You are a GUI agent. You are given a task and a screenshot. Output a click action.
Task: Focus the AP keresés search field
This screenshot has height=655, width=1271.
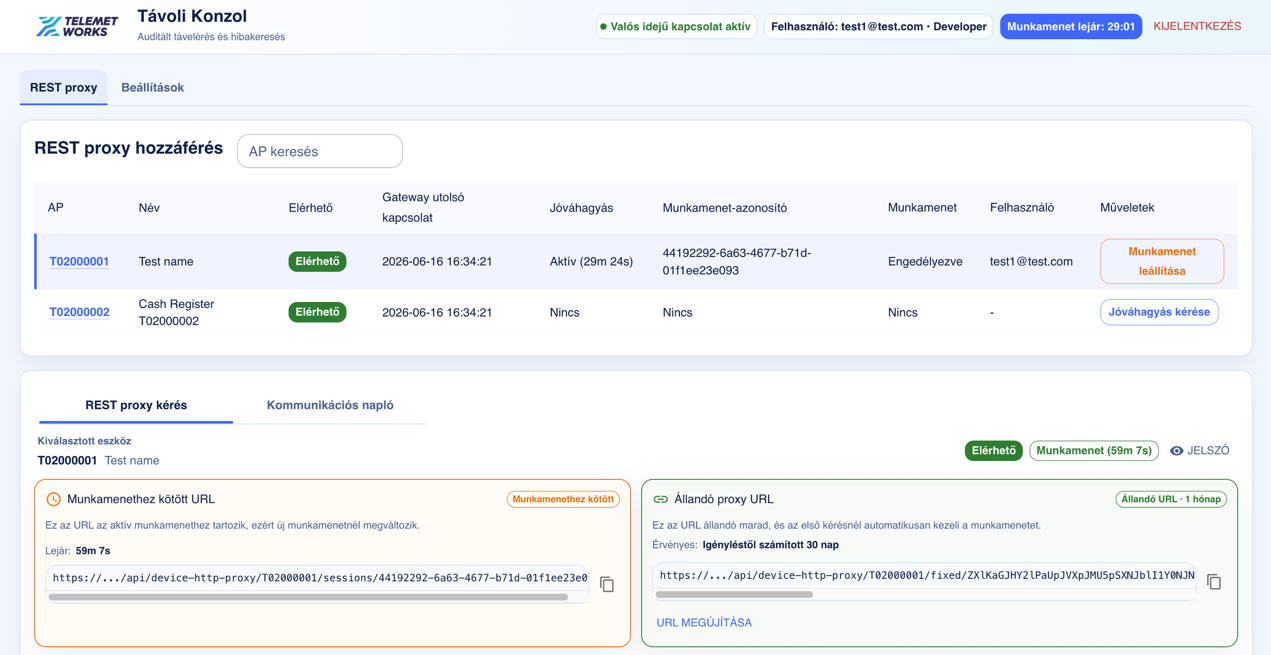320,151
